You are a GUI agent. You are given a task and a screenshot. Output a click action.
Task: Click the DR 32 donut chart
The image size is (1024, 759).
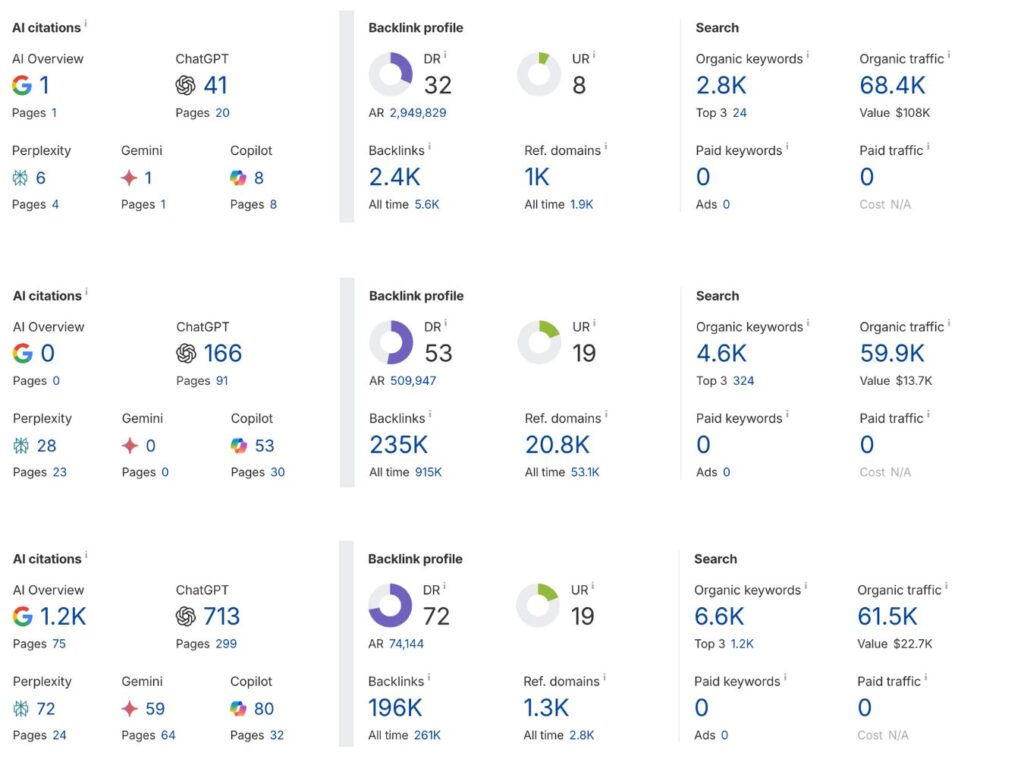(392, 72)
